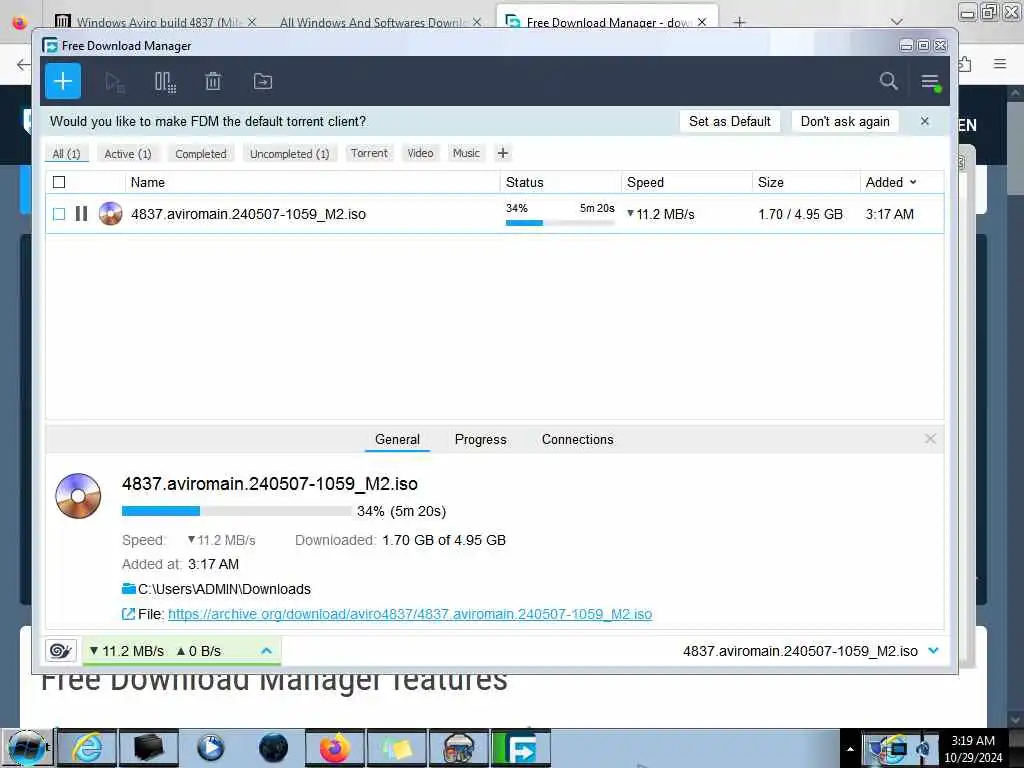Open Internet Explorer from taskbar
1024x768 pixels.
(87, 748)
